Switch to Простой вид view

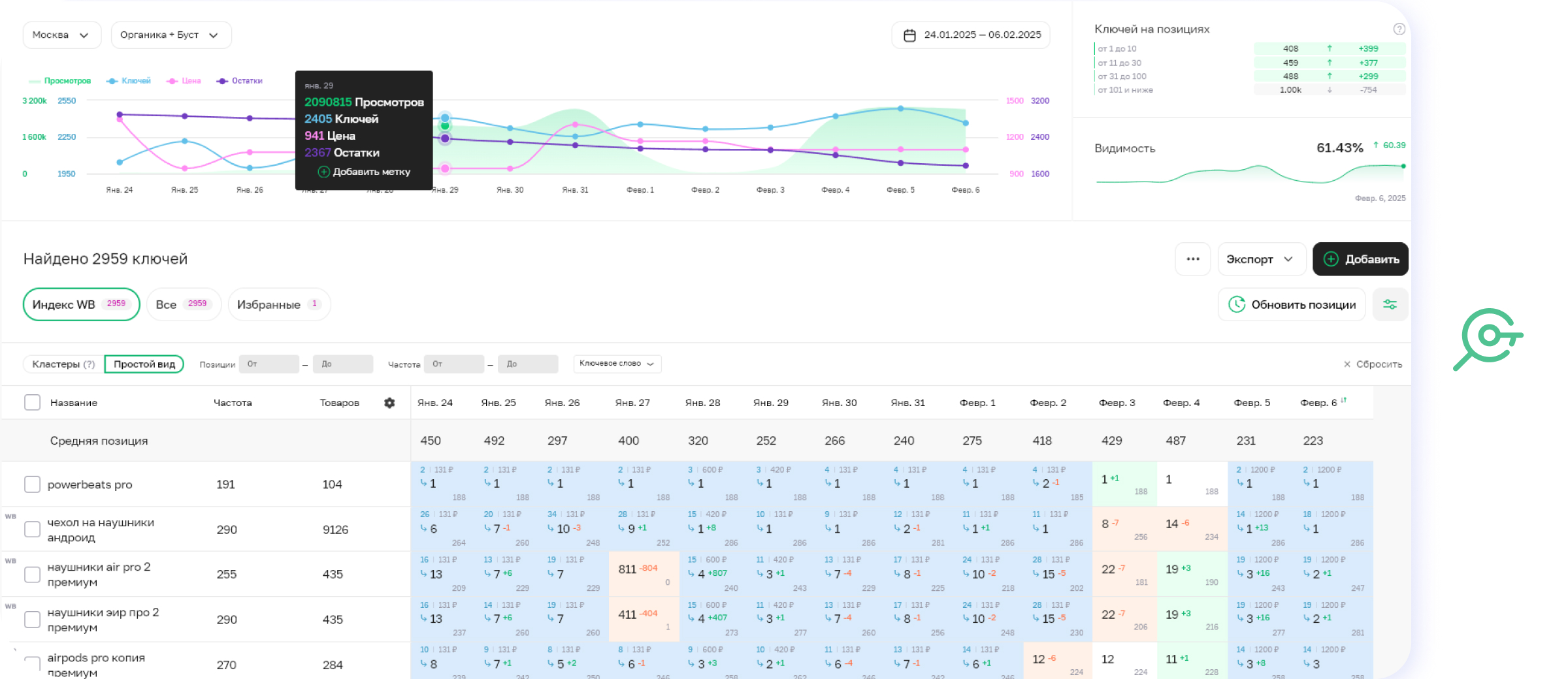144,364
